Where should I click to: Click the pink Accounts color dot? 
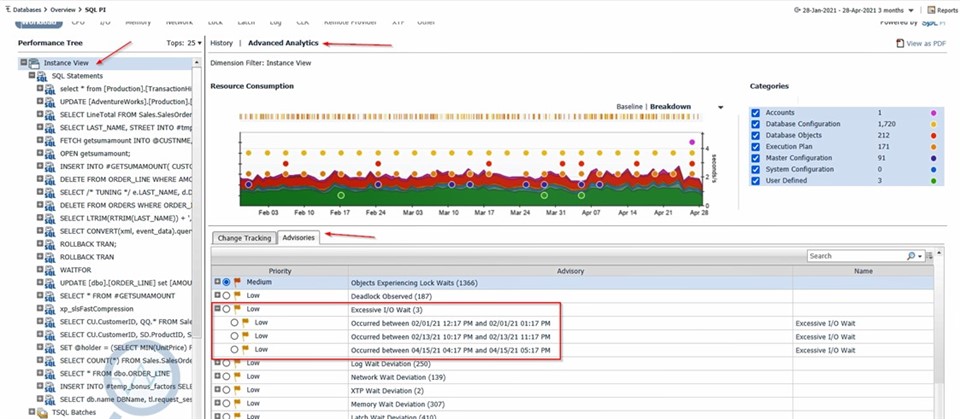[x=934, y=113]
